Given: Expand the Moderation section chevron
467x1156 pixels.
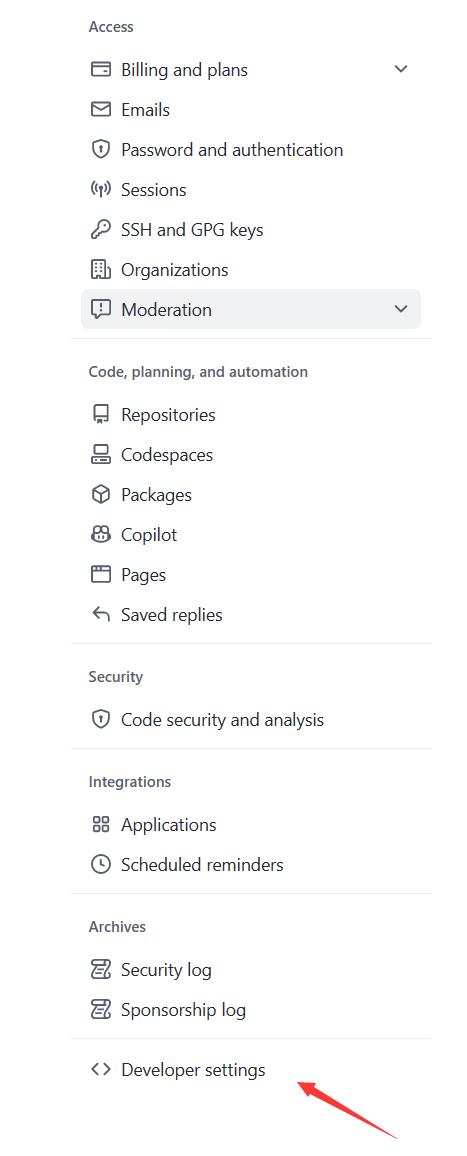Looking at the screenshot, I should [x=401, y=309].
